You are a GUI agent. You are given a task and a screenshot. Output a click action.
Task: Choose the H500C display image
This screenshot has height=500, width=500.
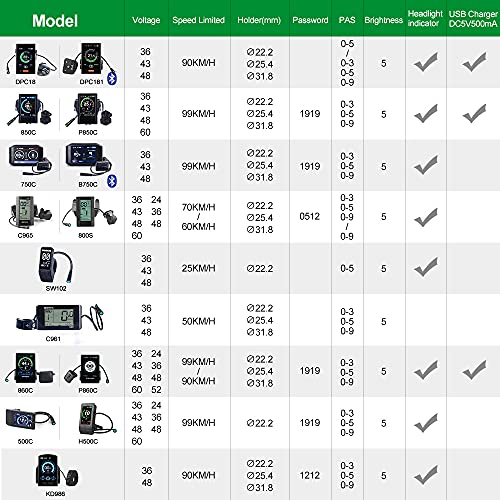[97, 419]
